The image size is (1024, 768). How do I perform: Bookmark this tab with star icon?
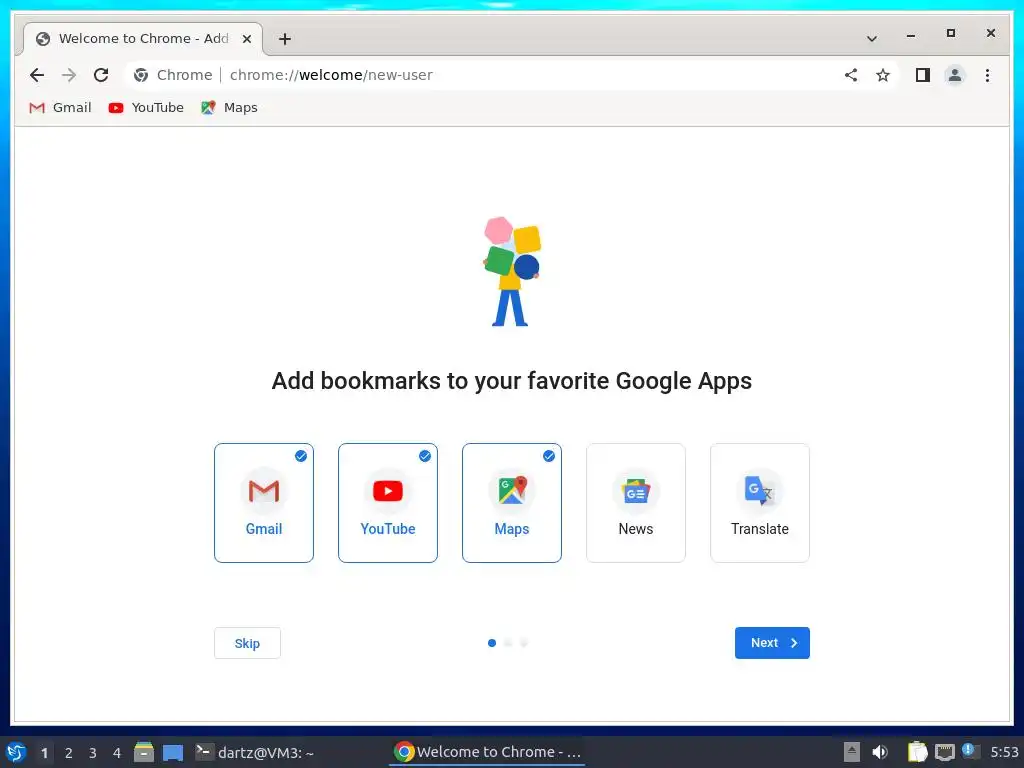883,75
